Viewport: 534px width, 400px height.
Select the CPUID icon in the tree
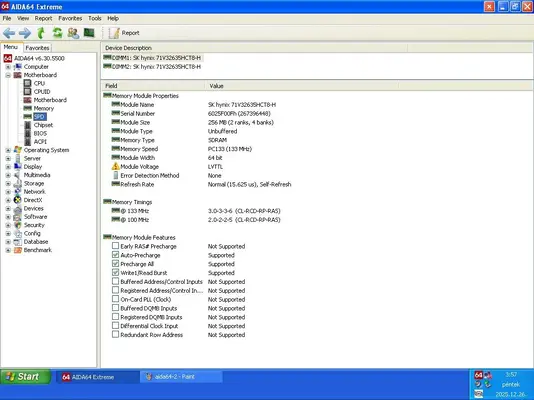click(28, 92)
